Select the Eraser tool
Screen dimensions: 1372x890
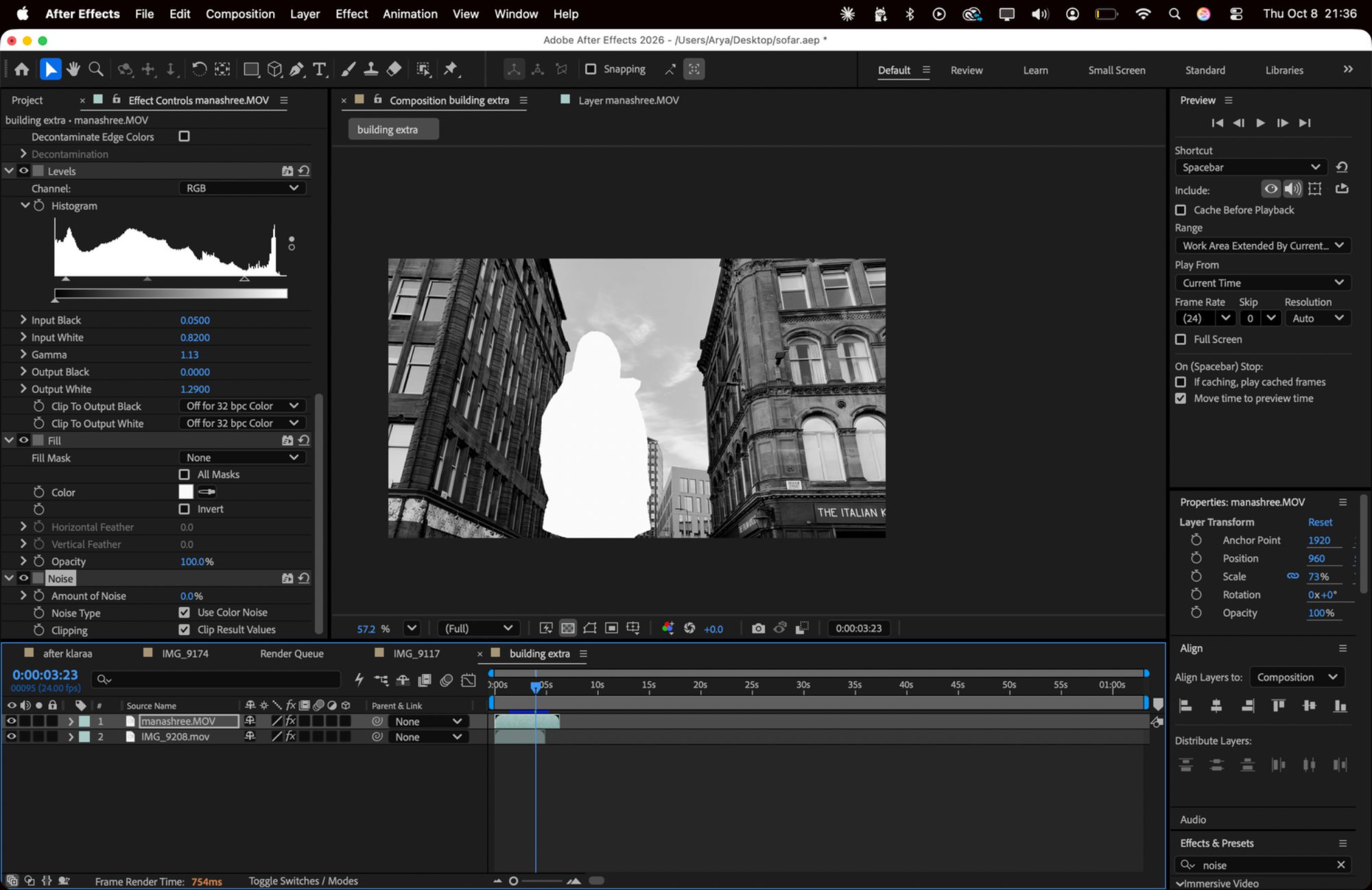pyautogui.click(x=394, y=69)
